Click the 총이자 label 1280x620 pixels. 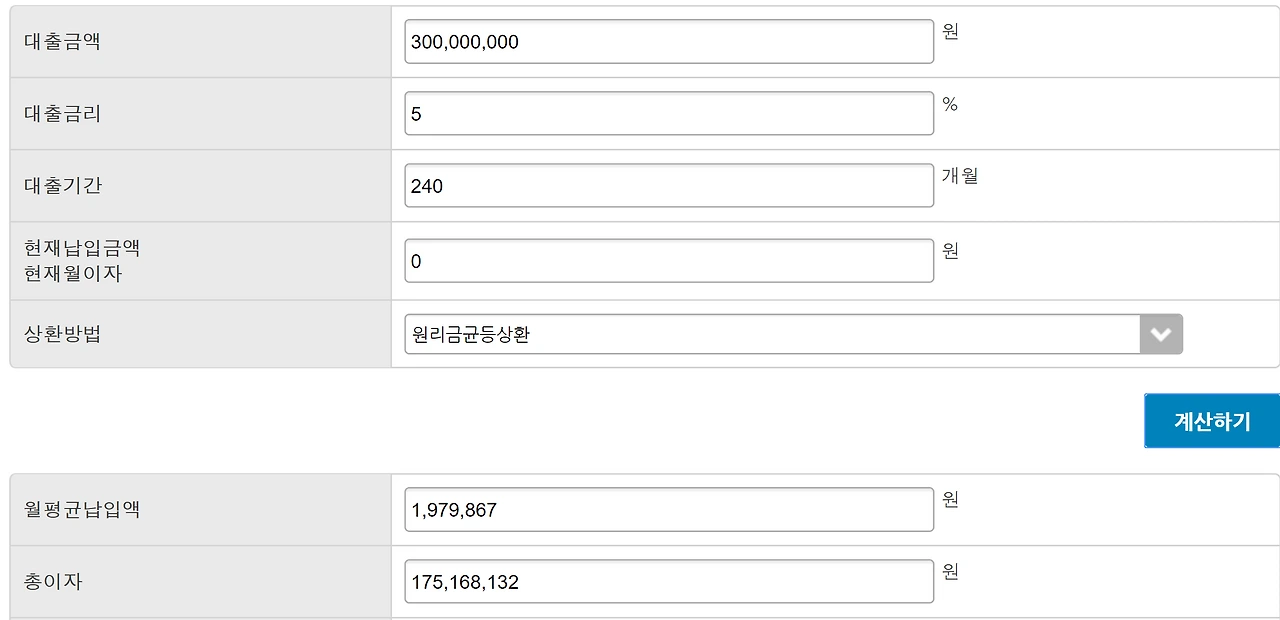pos(53,581)
